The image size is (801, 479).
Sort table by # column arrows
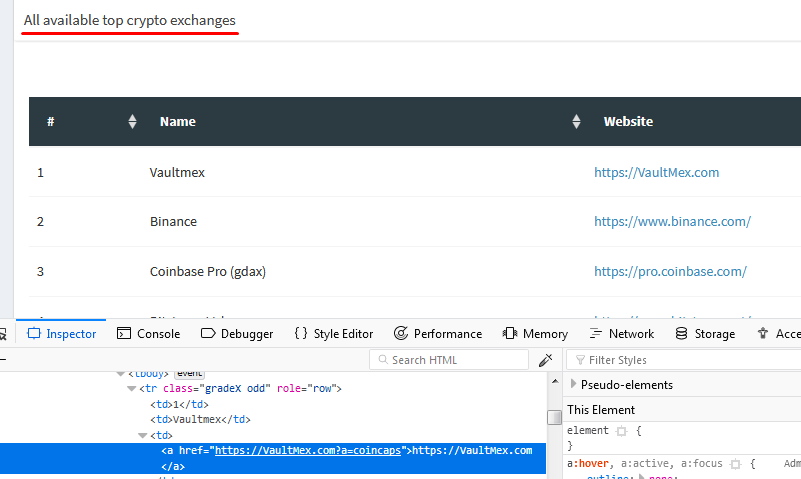coord(132,122)
